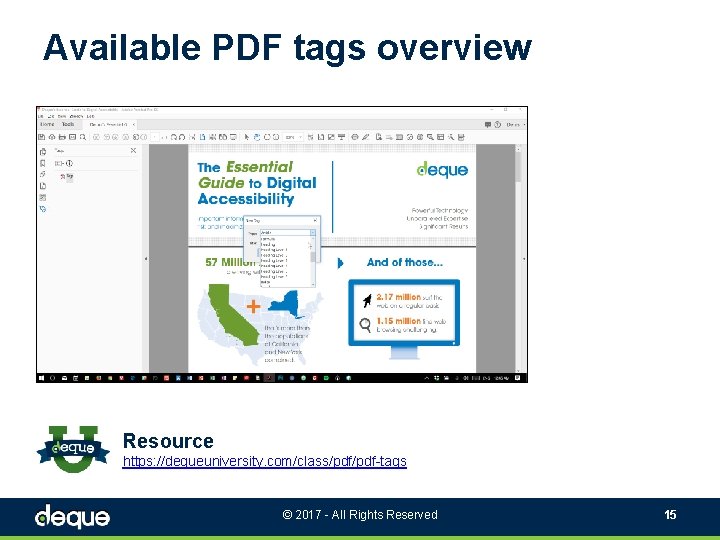Click the Find text magnifier icon

coord(83,137)
